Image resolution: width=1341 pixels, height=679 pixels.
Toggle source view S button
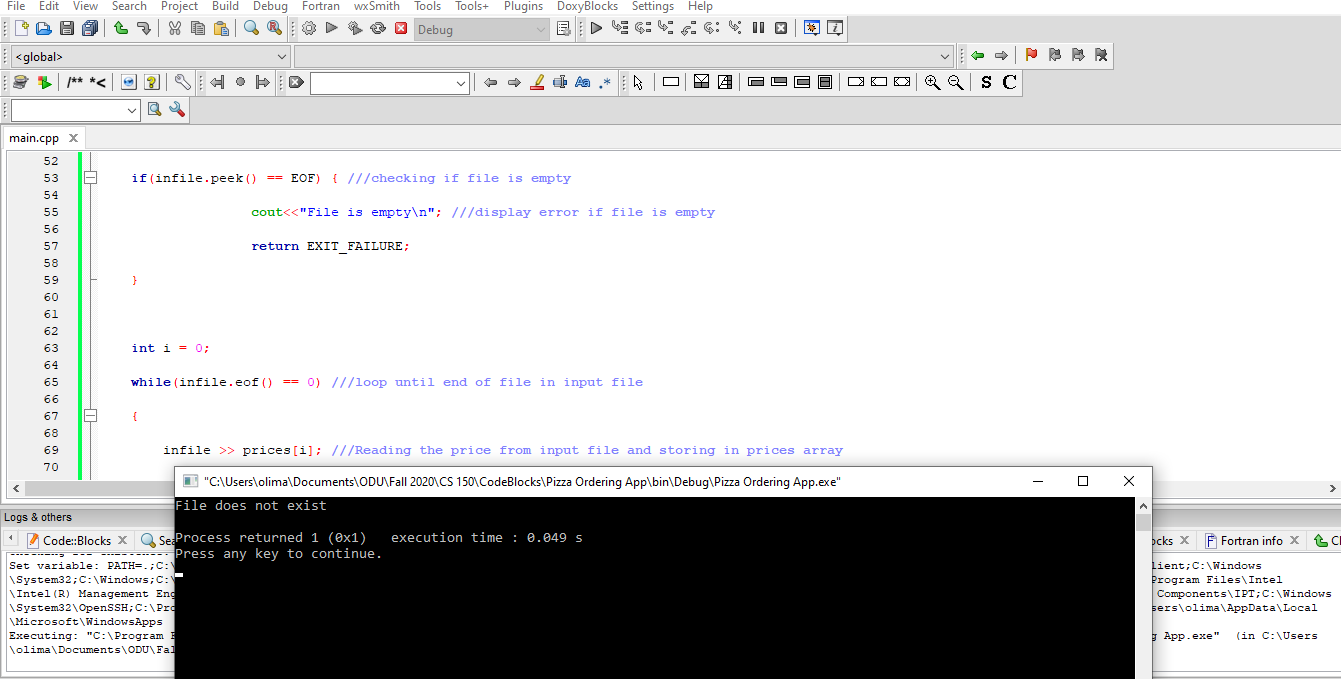pos(986,82)
